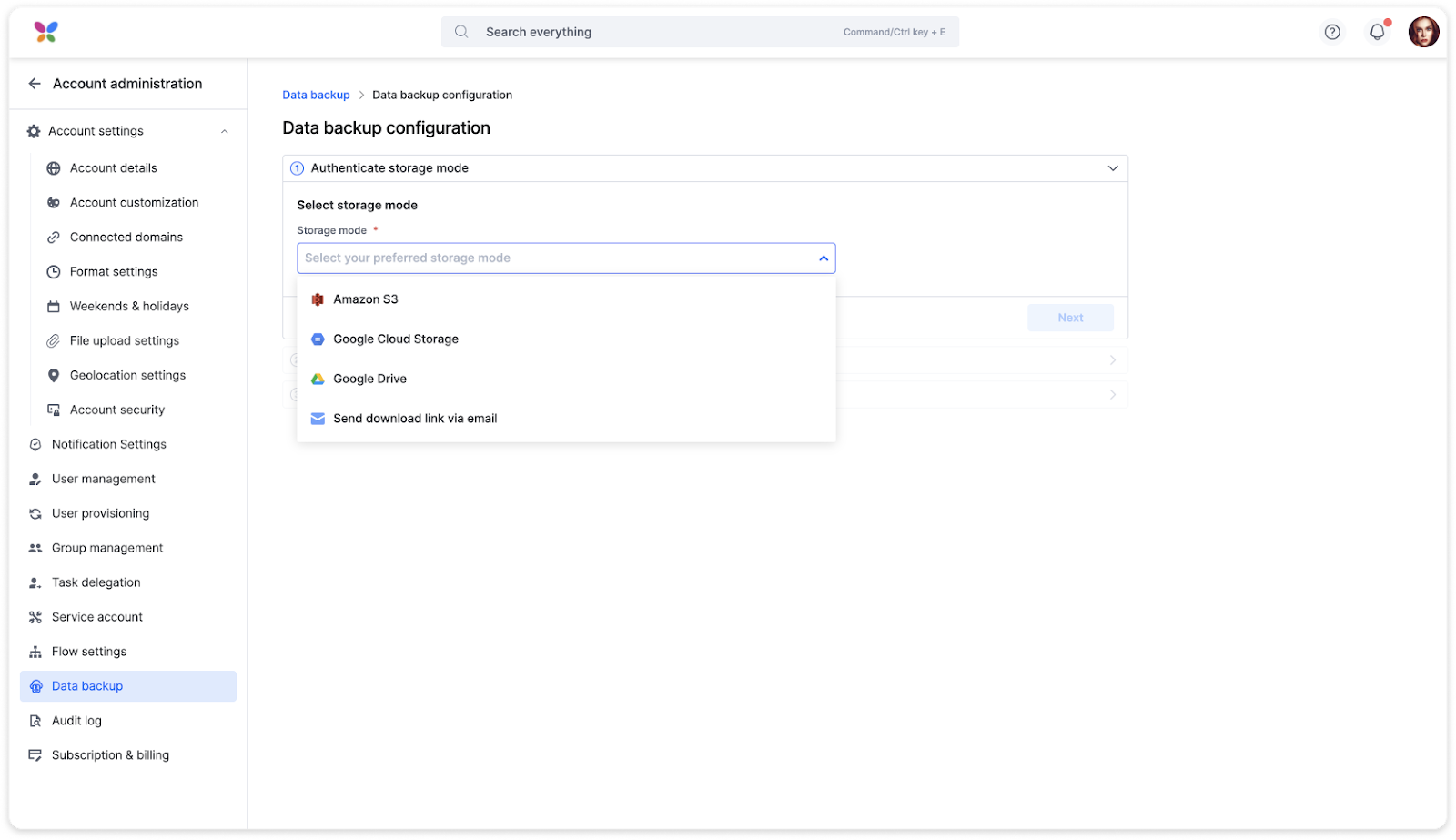This screenshot has width=1456, height=840.
Task: Click the Connected domains link icon
Action: 54,238
